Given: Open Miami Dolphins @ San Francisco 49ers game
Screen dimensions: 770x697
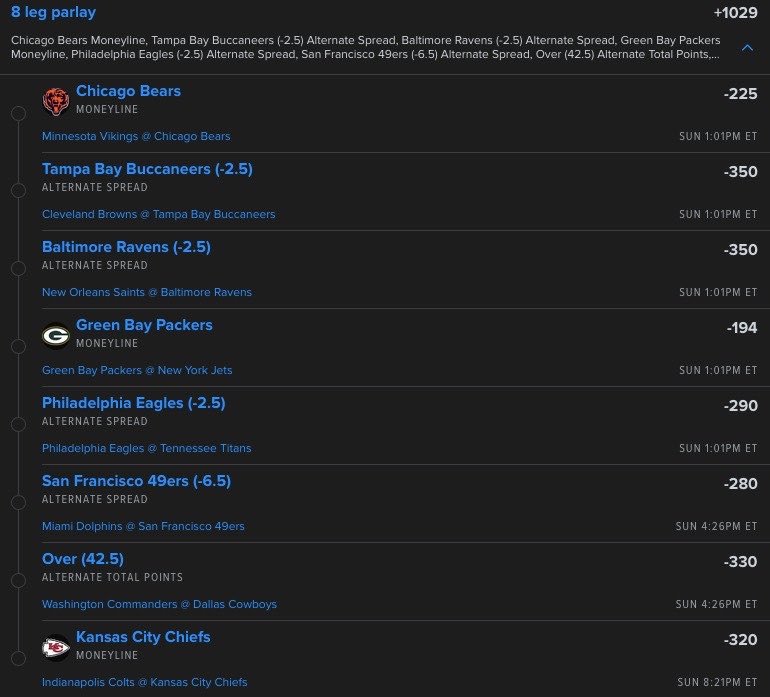Looking at the screenshot, I should [x=143, y=526].
